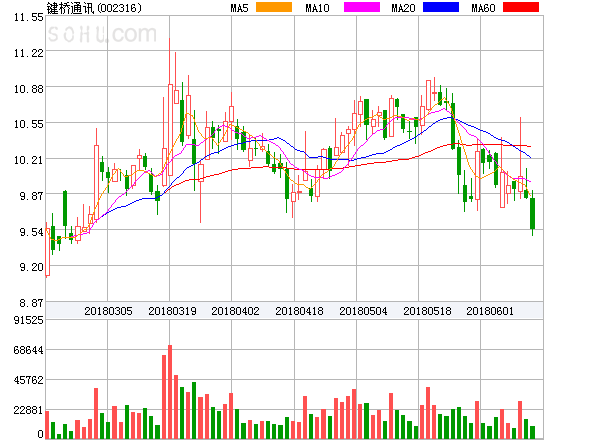Click the 11.55 price axis label

pos(29,17)
